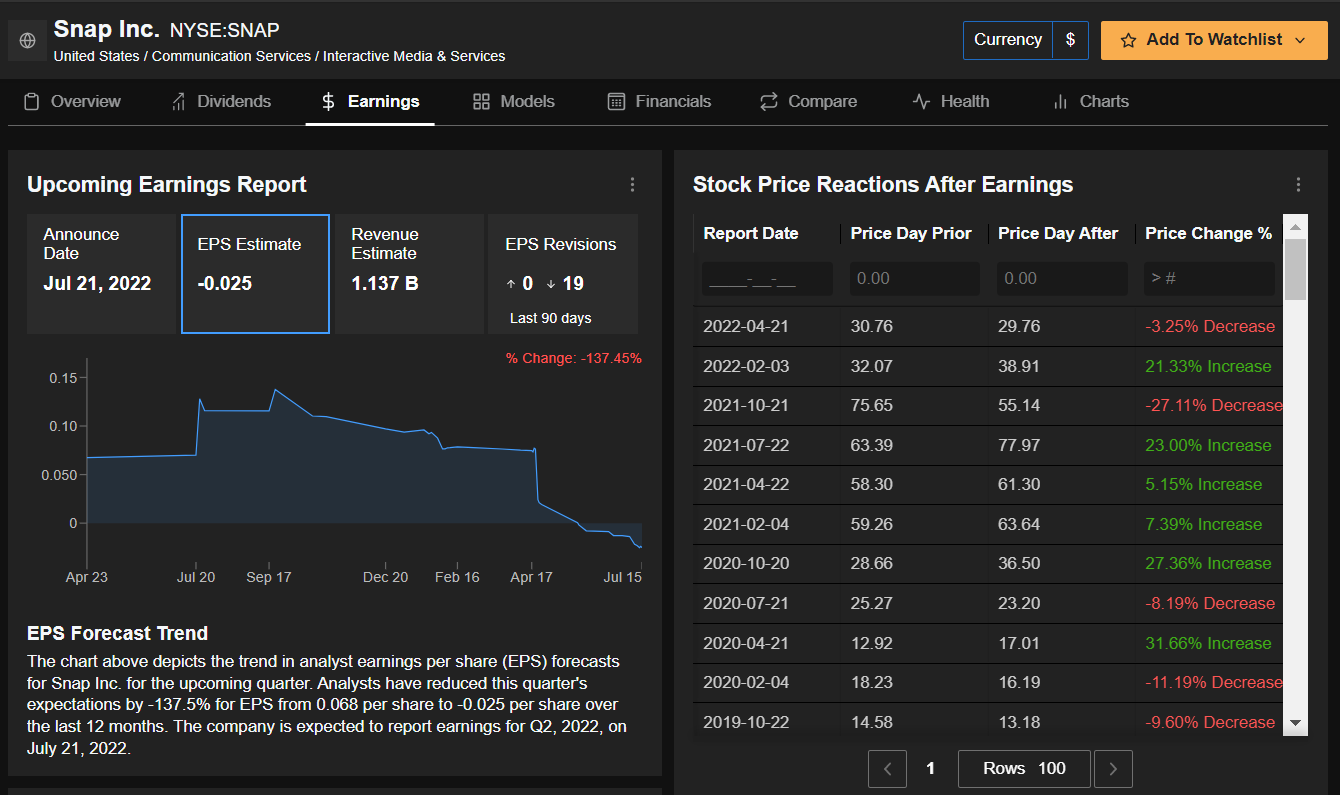The height and width of the screenshot is (795, 1340).
Task: Click the grid icon on Models tab
Action: (481, 101)
